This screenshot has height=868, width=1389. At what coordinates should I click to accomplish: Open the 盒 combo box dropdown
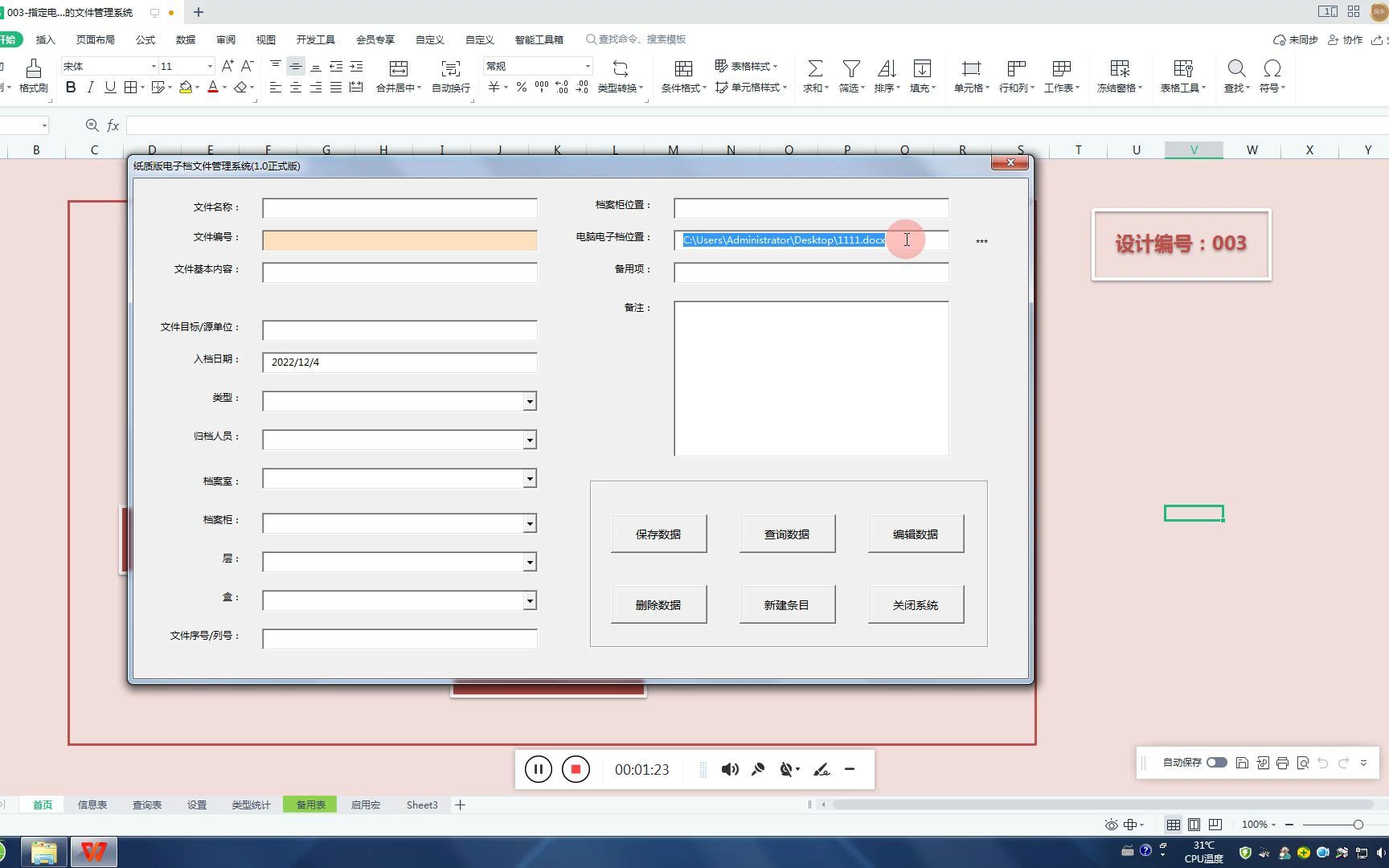[530, 601]
